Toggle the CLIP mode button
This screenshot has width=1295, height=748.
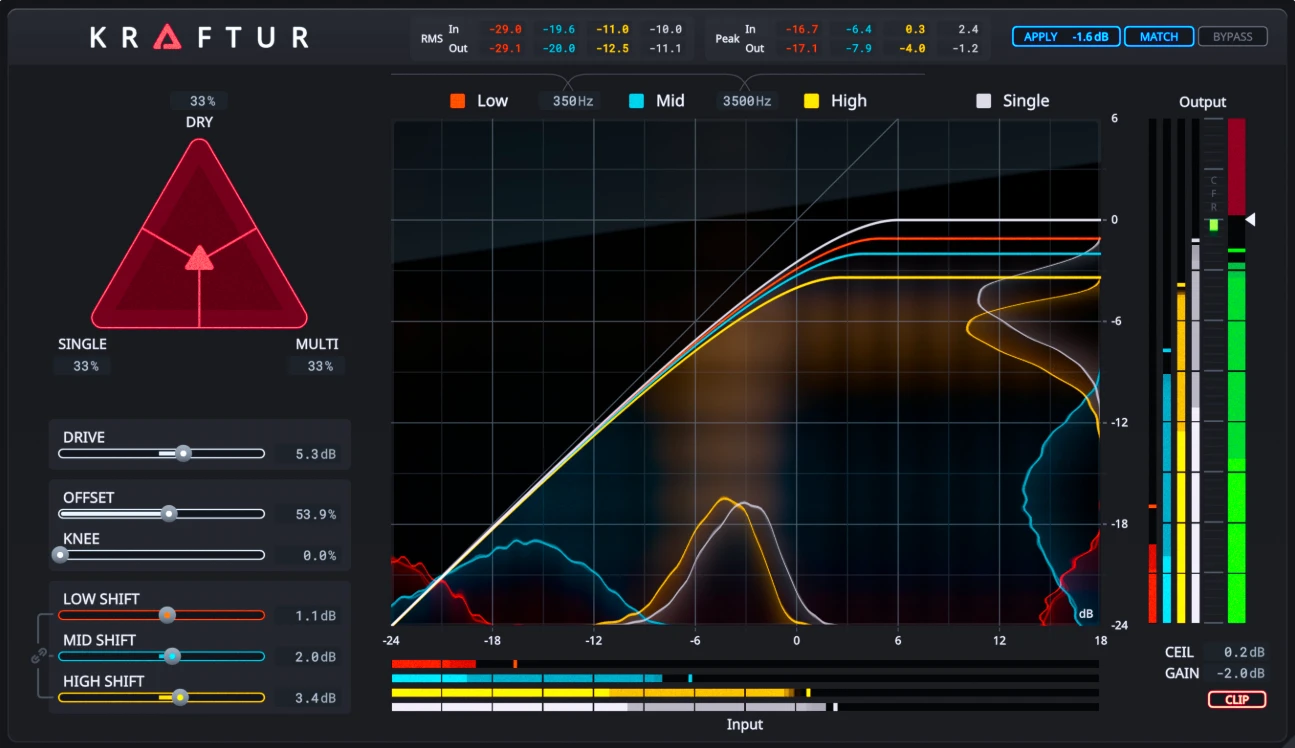tap(1237, 700)
